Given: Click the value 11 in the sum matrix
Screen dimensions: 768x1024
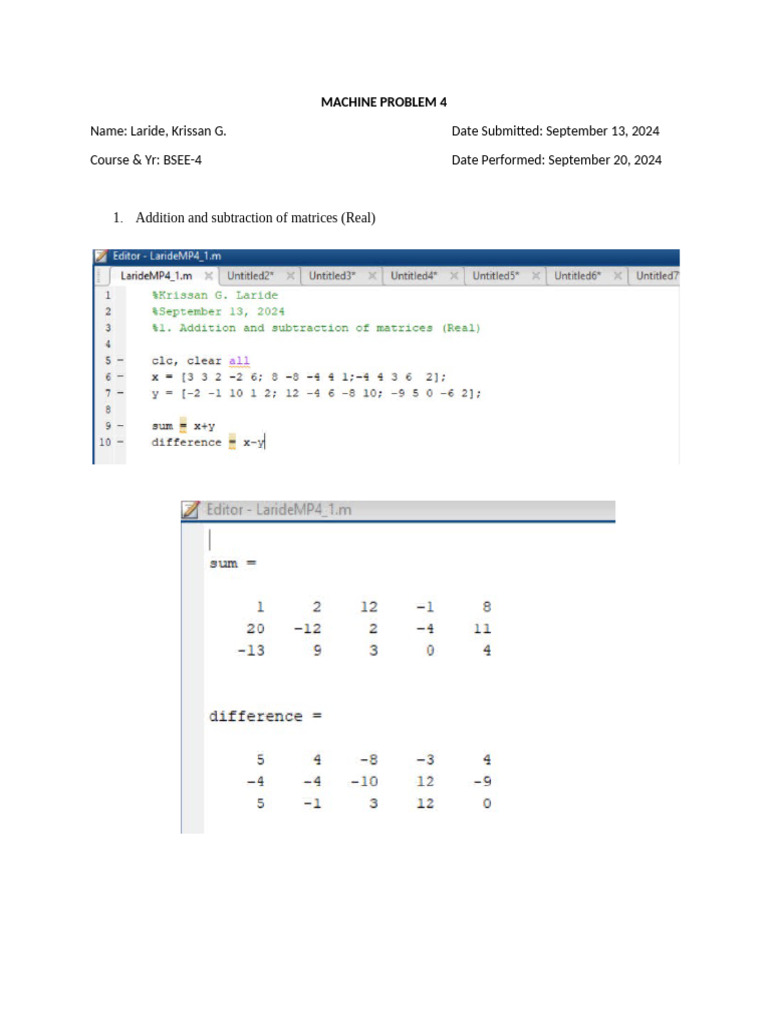Looking at the screenshot, I should pyautogui.click(x=482, y=628).
